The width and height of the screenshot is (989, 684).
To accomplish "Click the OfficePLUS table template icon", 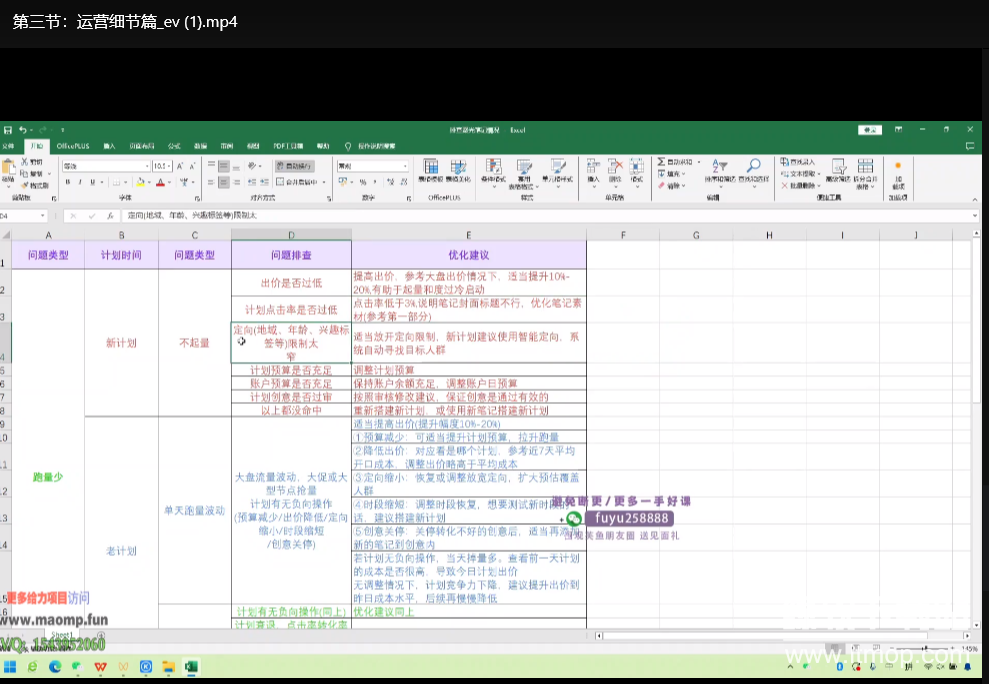I will pos(431,167).
